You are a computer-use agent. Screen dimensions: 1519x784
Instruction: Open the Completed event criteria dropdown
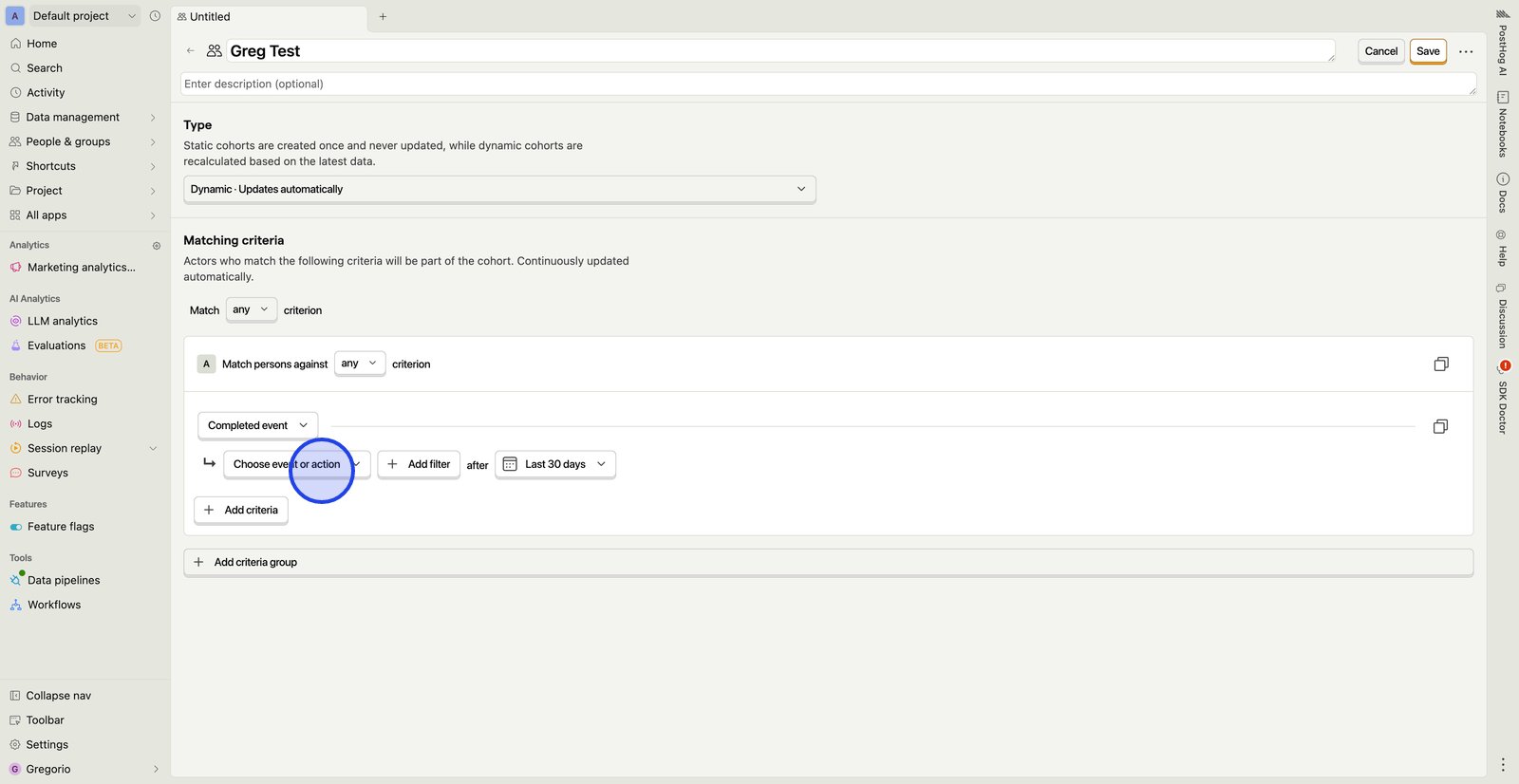(257, 425)
